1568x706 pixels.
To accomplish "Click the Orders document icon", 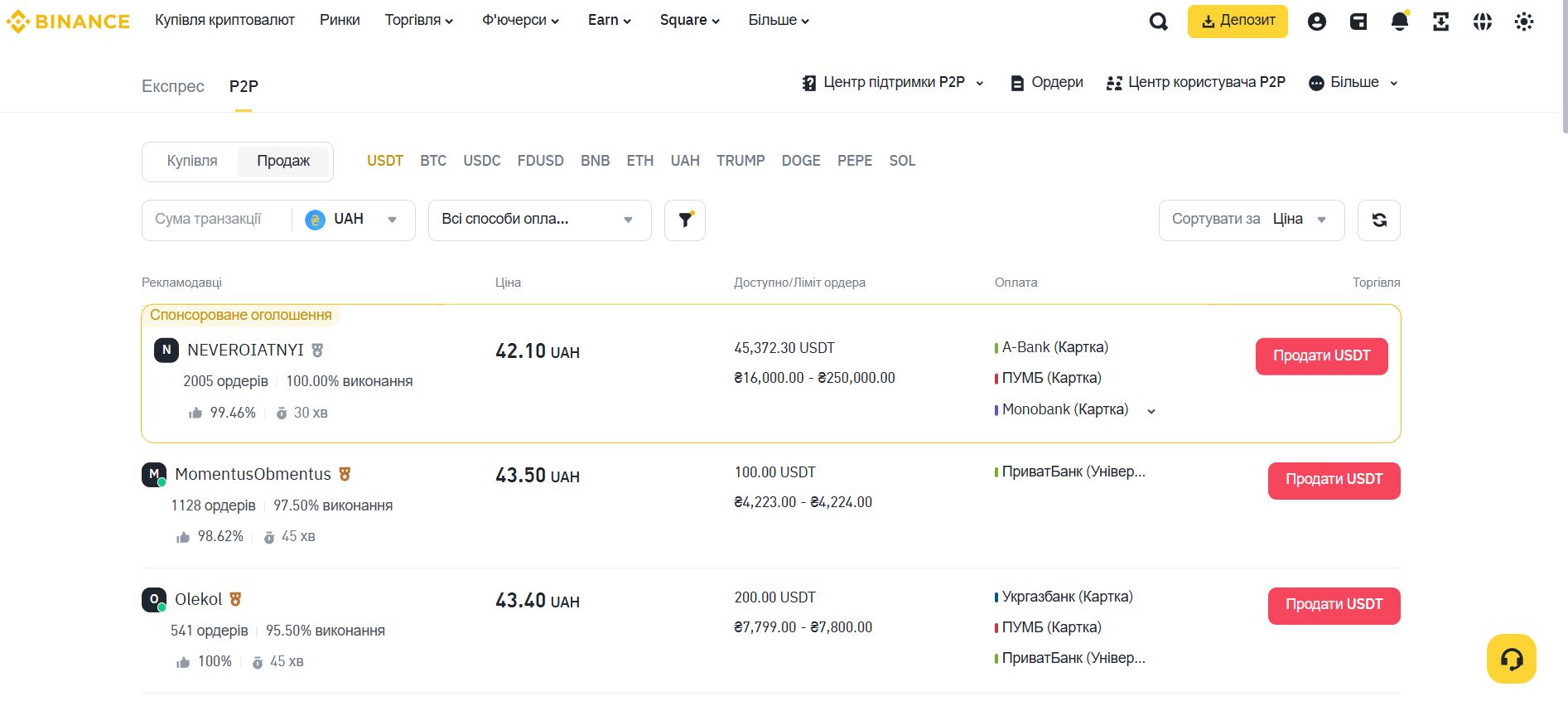I will [1017, 83].
